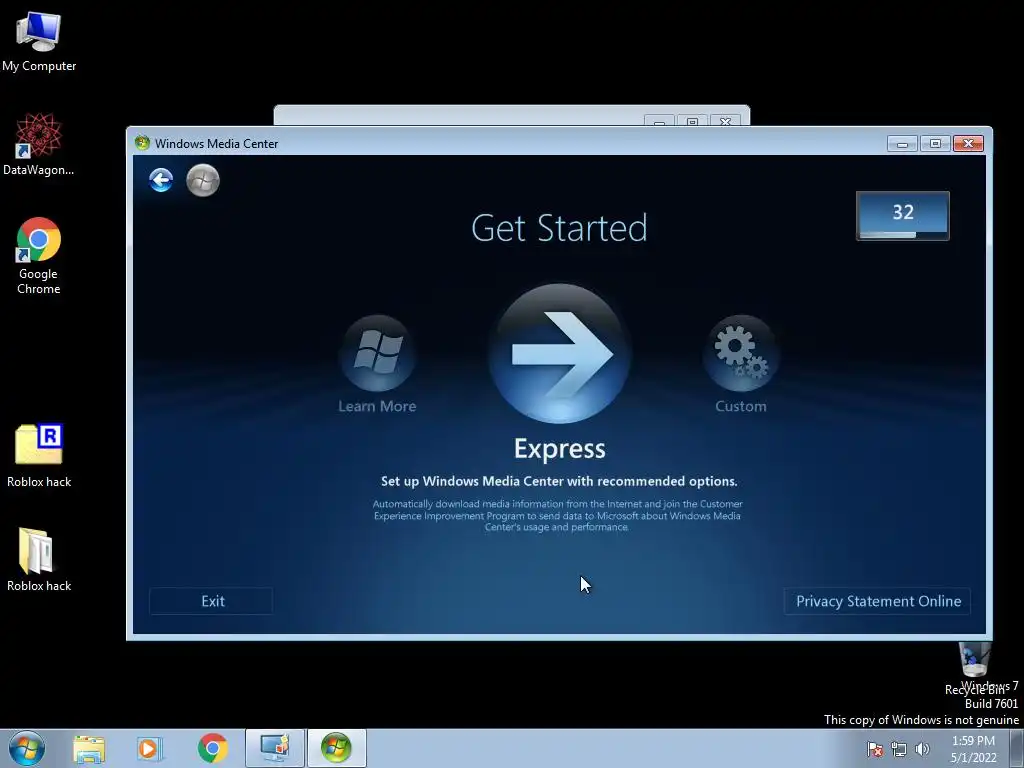This screenshot has width=1024, height=768.
Task: Close the Windows Media Center window
Action: [968, 144]
